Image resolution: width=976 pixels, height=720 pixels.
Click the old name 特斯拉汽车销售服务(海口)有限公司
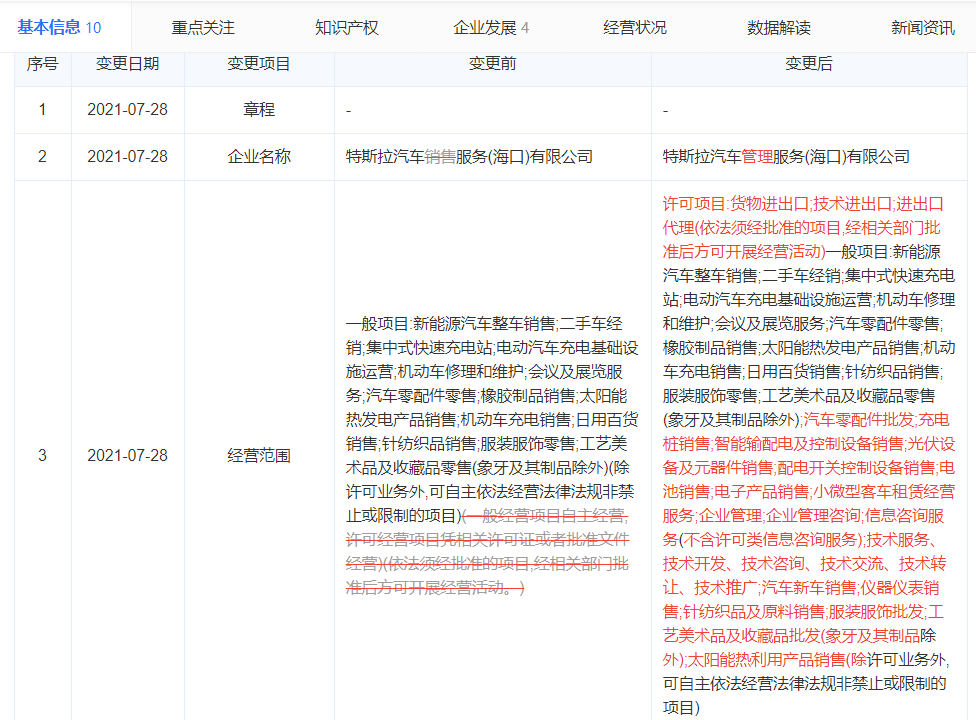pos(469,156)
